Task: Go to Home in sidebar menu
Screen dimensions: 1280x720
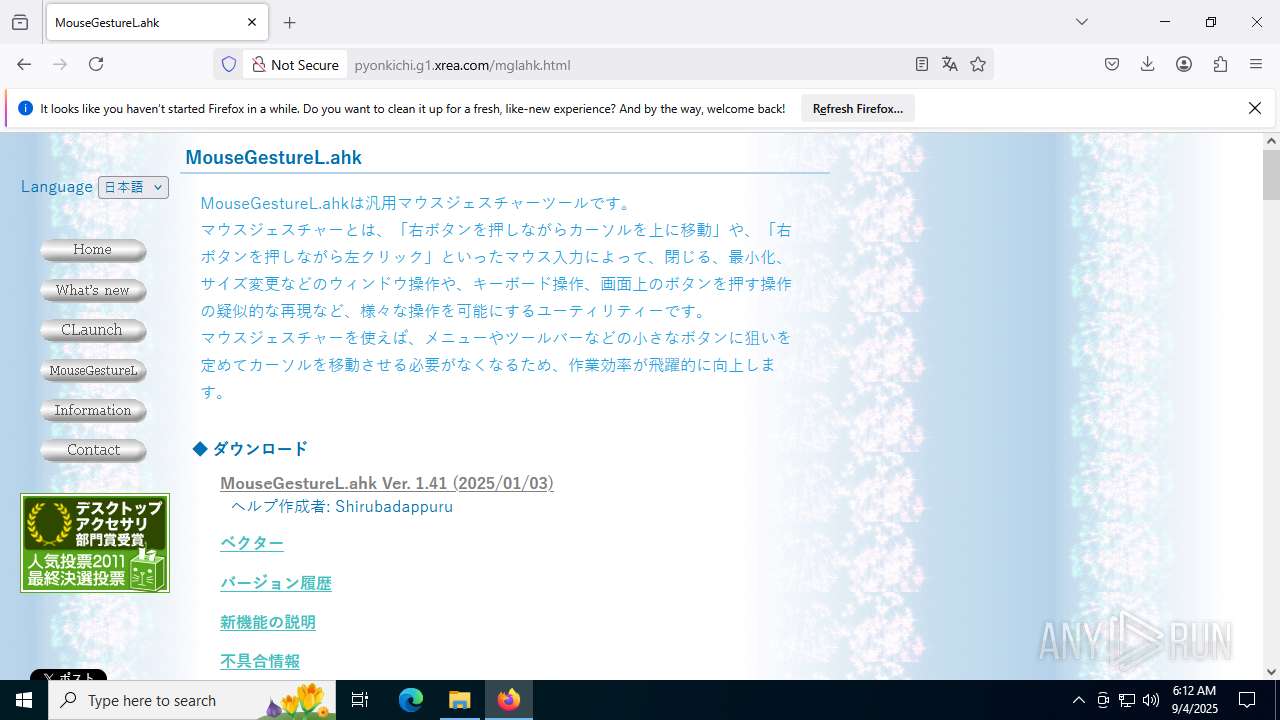Action: coord(93,250)
